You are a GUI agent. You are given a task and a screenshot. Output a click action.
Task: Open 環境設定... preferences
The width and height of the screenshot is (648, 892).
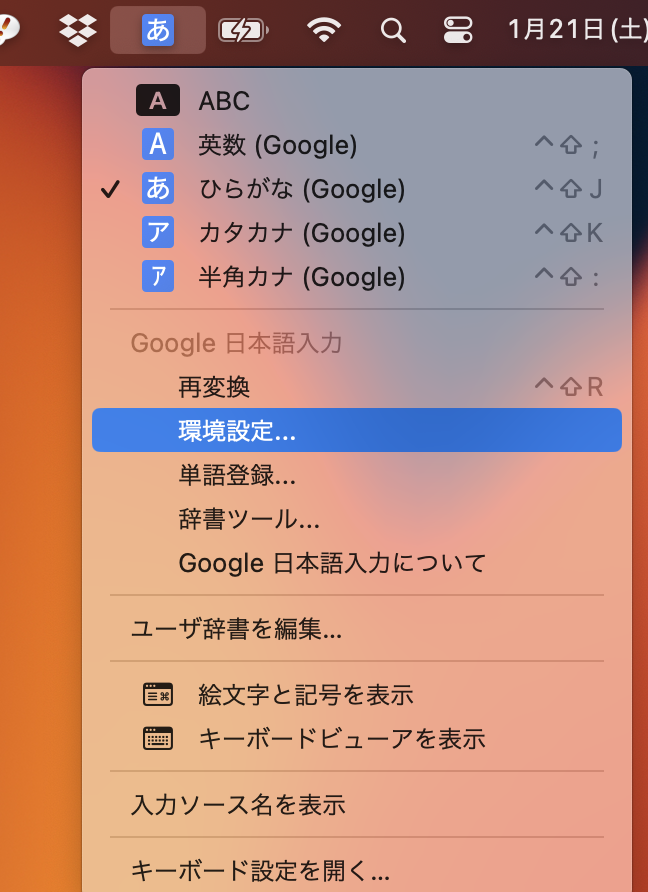click(237, 431)
